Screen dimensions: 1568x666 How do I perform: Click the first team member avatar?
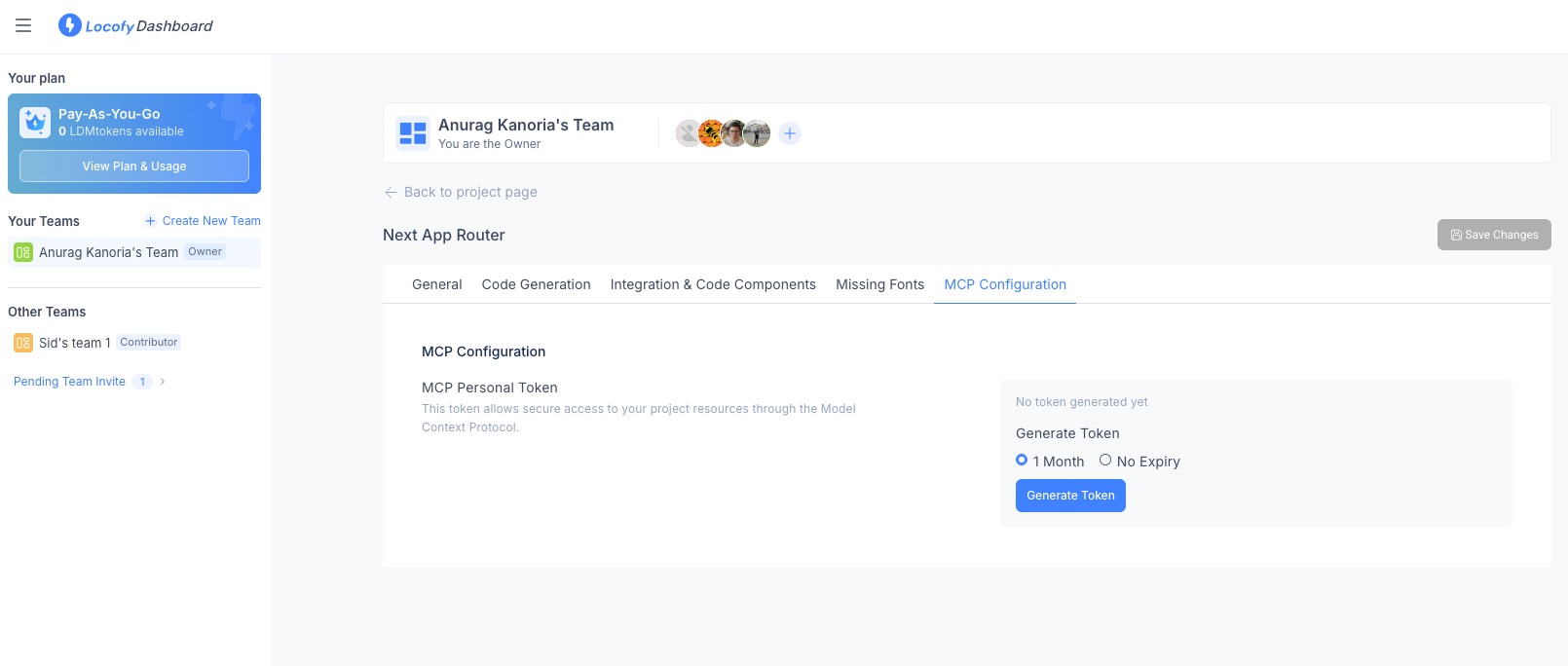[689, 133]
